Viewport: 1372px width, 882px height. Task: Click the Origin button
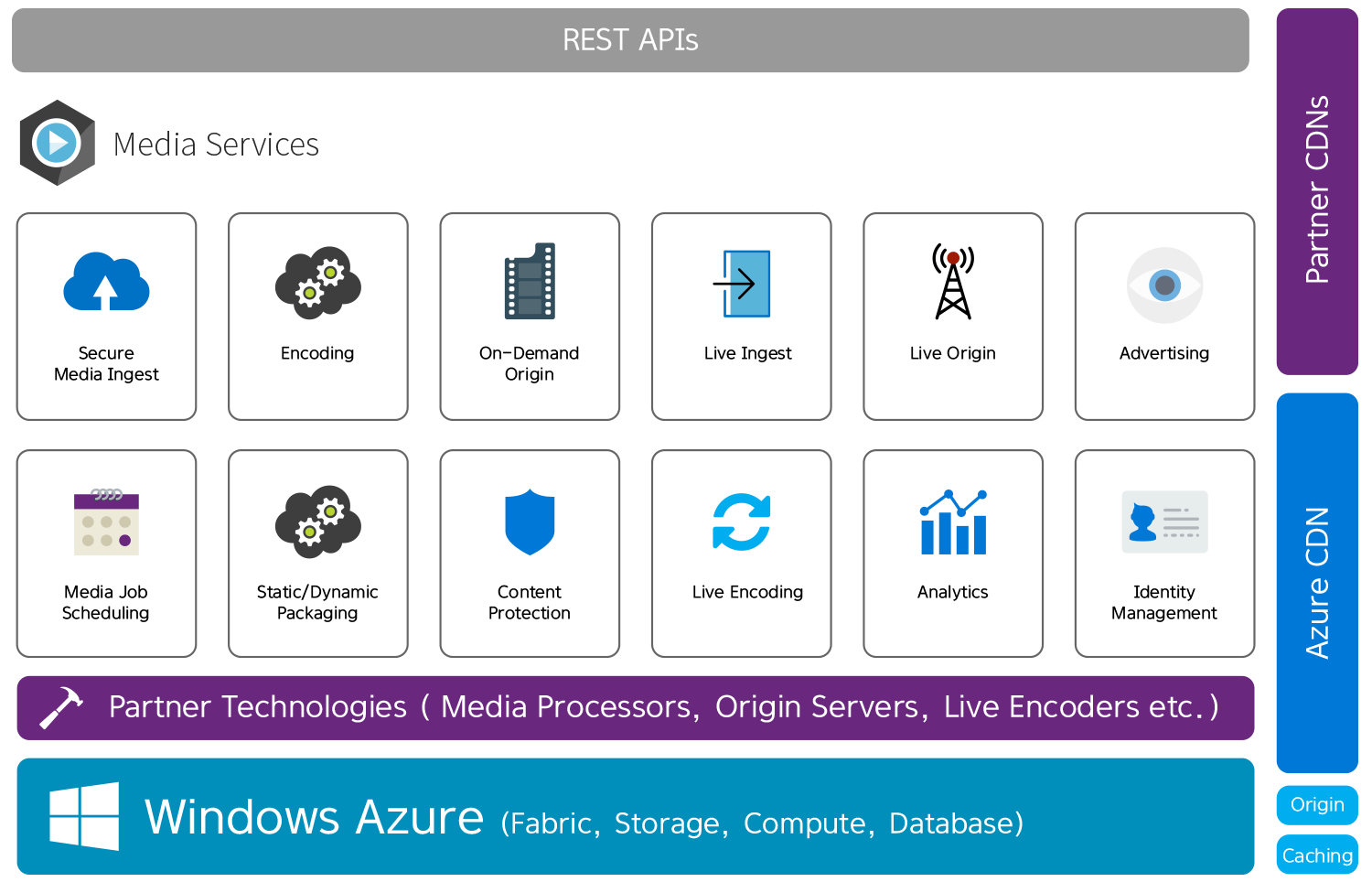1317,805
